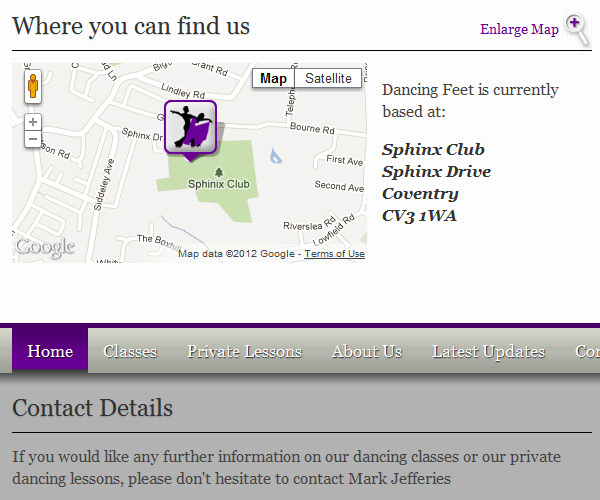Screen dimensions: 600x500
Task: Click the dancing couple map marker
Action: coord(190,127)
